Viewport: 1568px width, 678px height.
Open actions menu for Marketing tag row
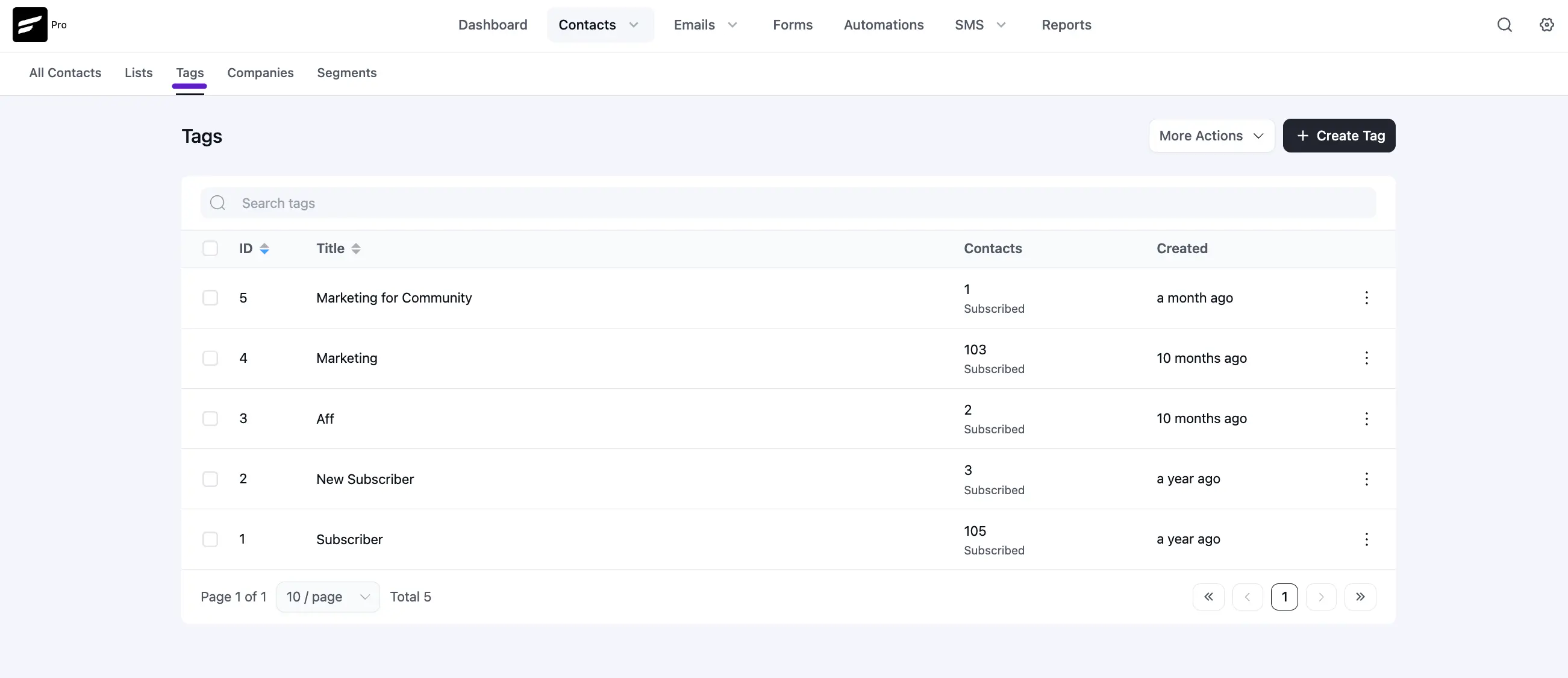[x=1367, y=358]
